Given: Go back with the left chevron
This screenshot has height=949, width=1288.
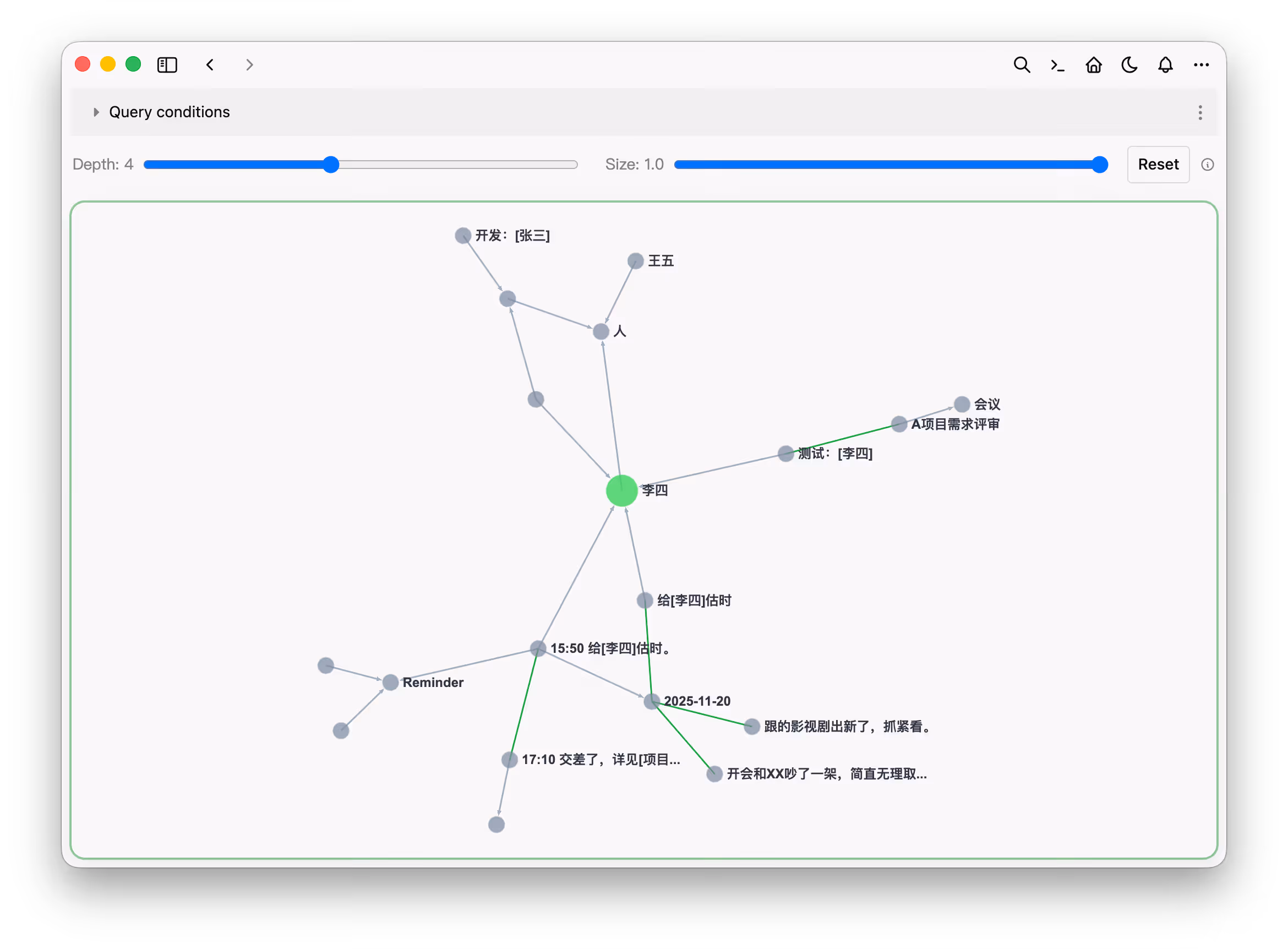Looking at the screenshot, I should pos(210,65).
